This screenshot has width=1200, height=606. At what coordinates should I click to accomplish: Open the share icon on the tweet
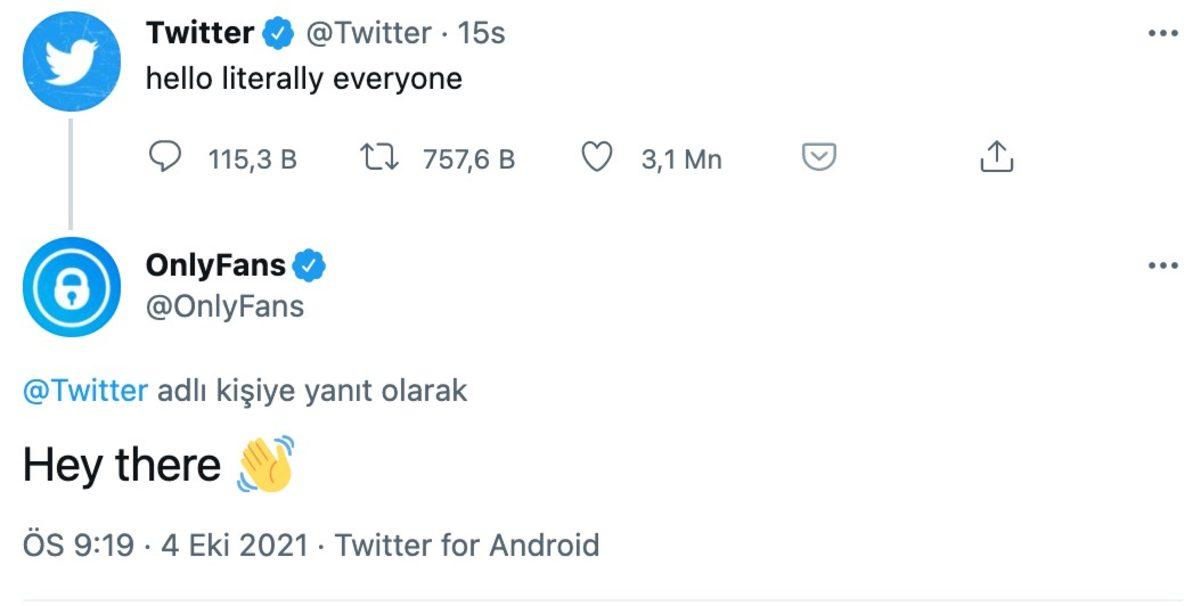pos(996,157)
